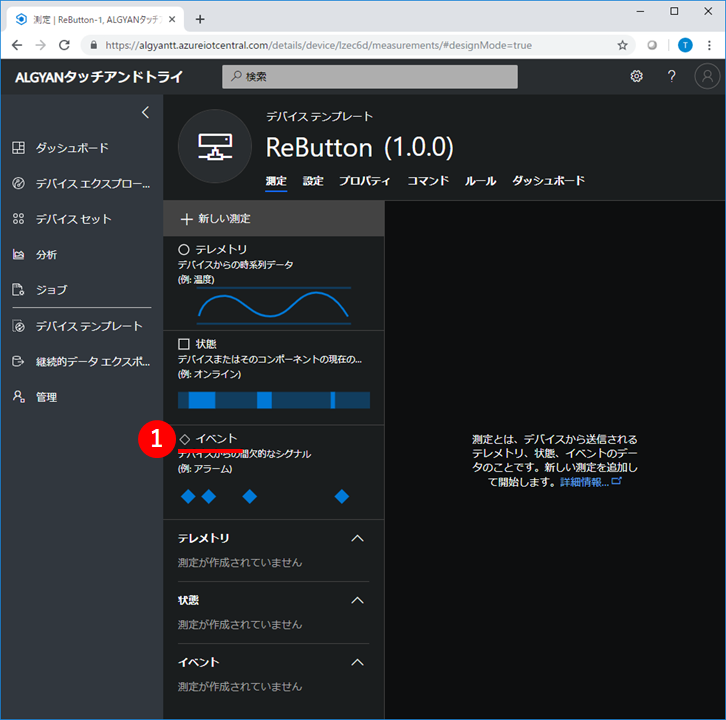This screenshot has width=726, height=720.
Task: Click 'デバイスからの時系列データ' description text
Action: (236, 264)
